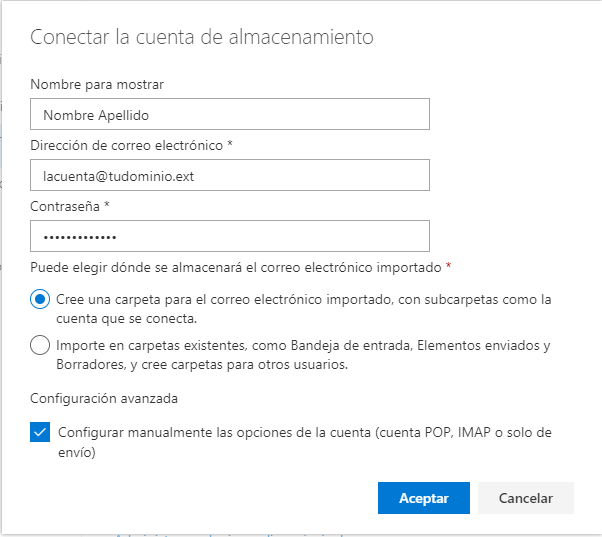This screenshot has width=602, height=537.
Task: Click the red asterisk after "importado"
Action: tap(448, 266)
